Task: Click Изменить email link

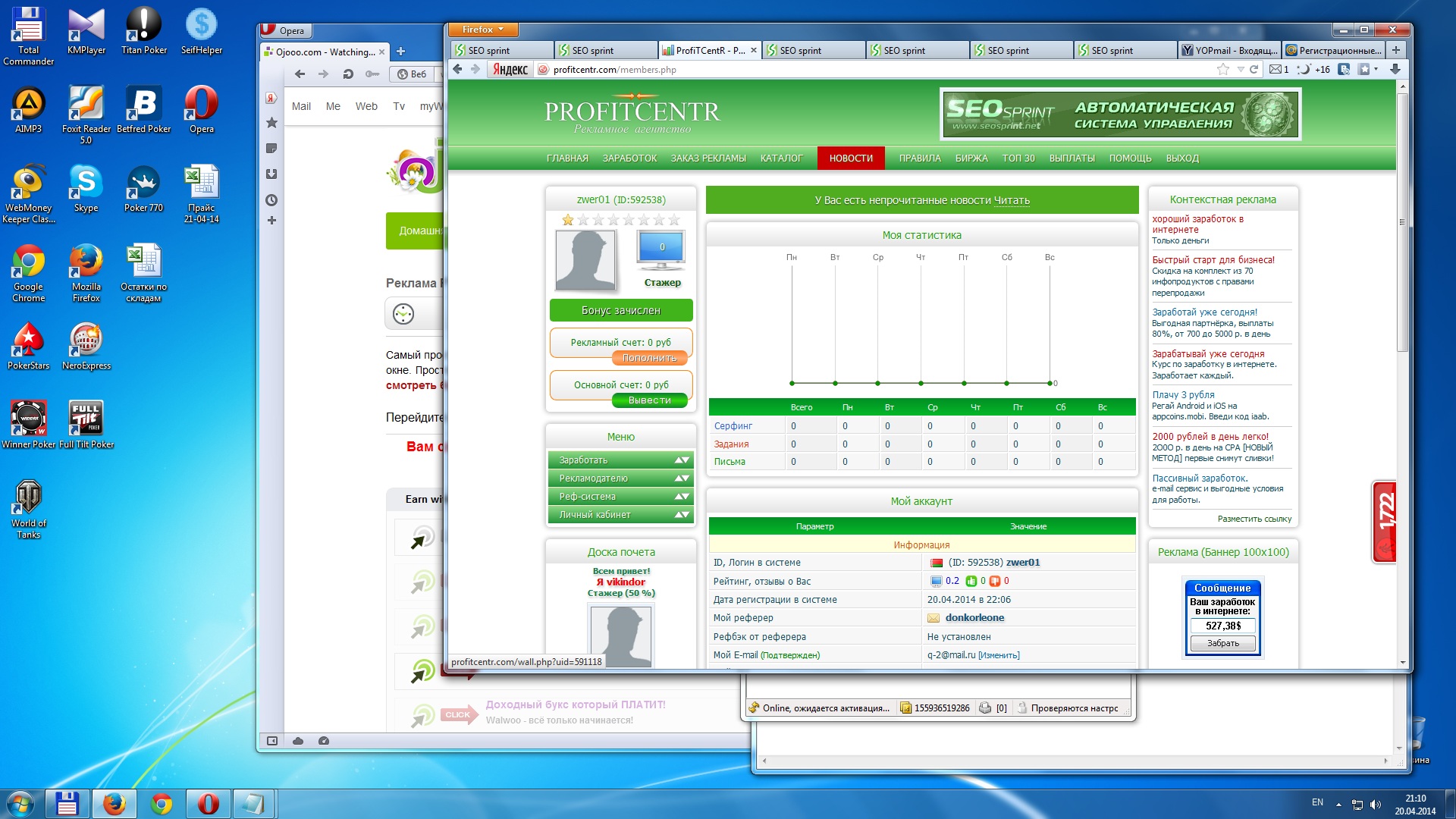Action: (x=999, y=655)
